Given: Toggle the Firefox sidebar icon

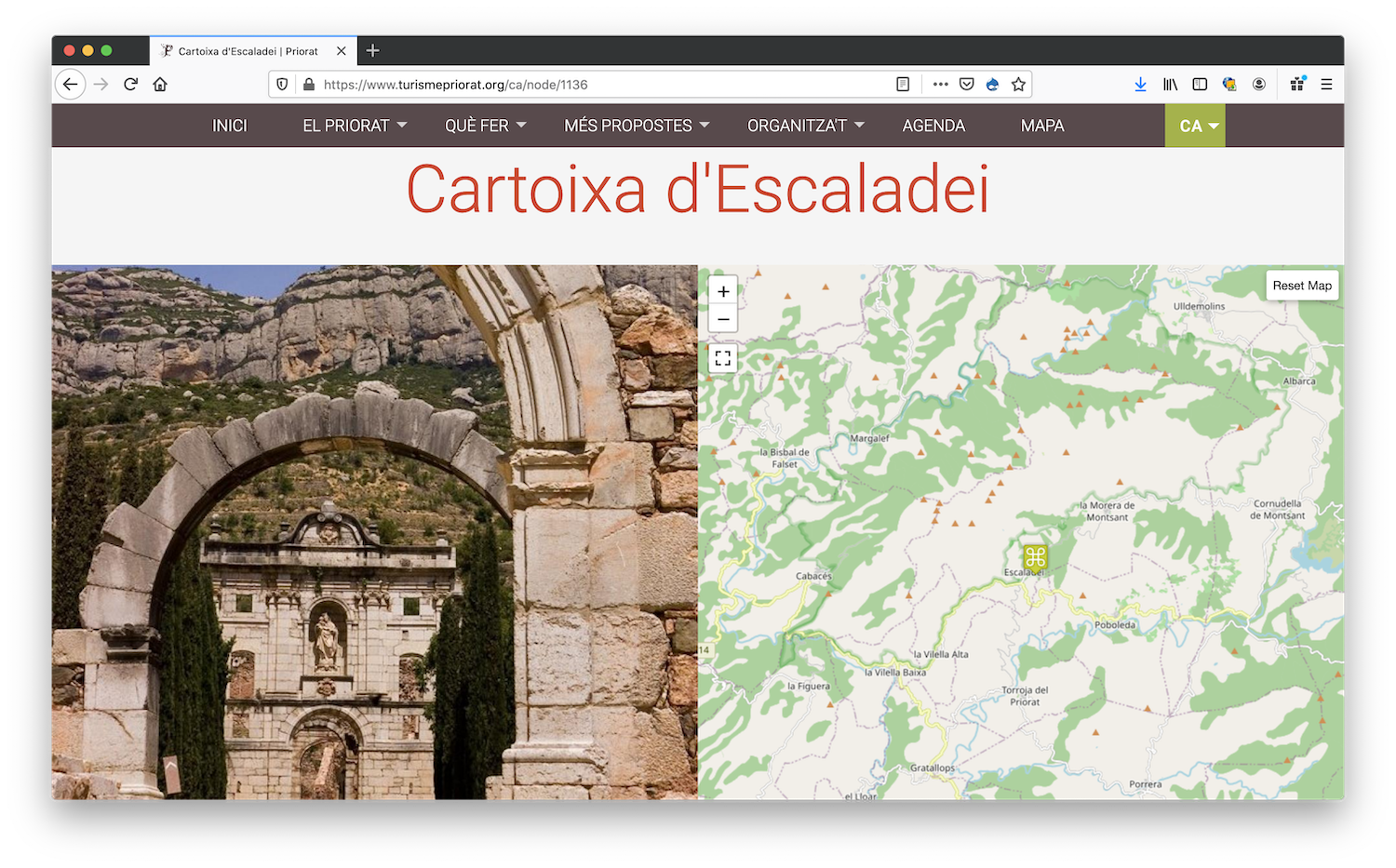Looking at the screenshot, I should pos(1200,85).
